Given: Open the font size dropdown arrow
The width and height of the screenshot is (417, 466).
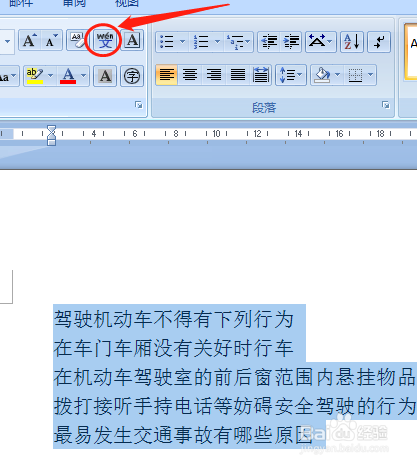Looking at the screenshot, I should pos(7,41).
